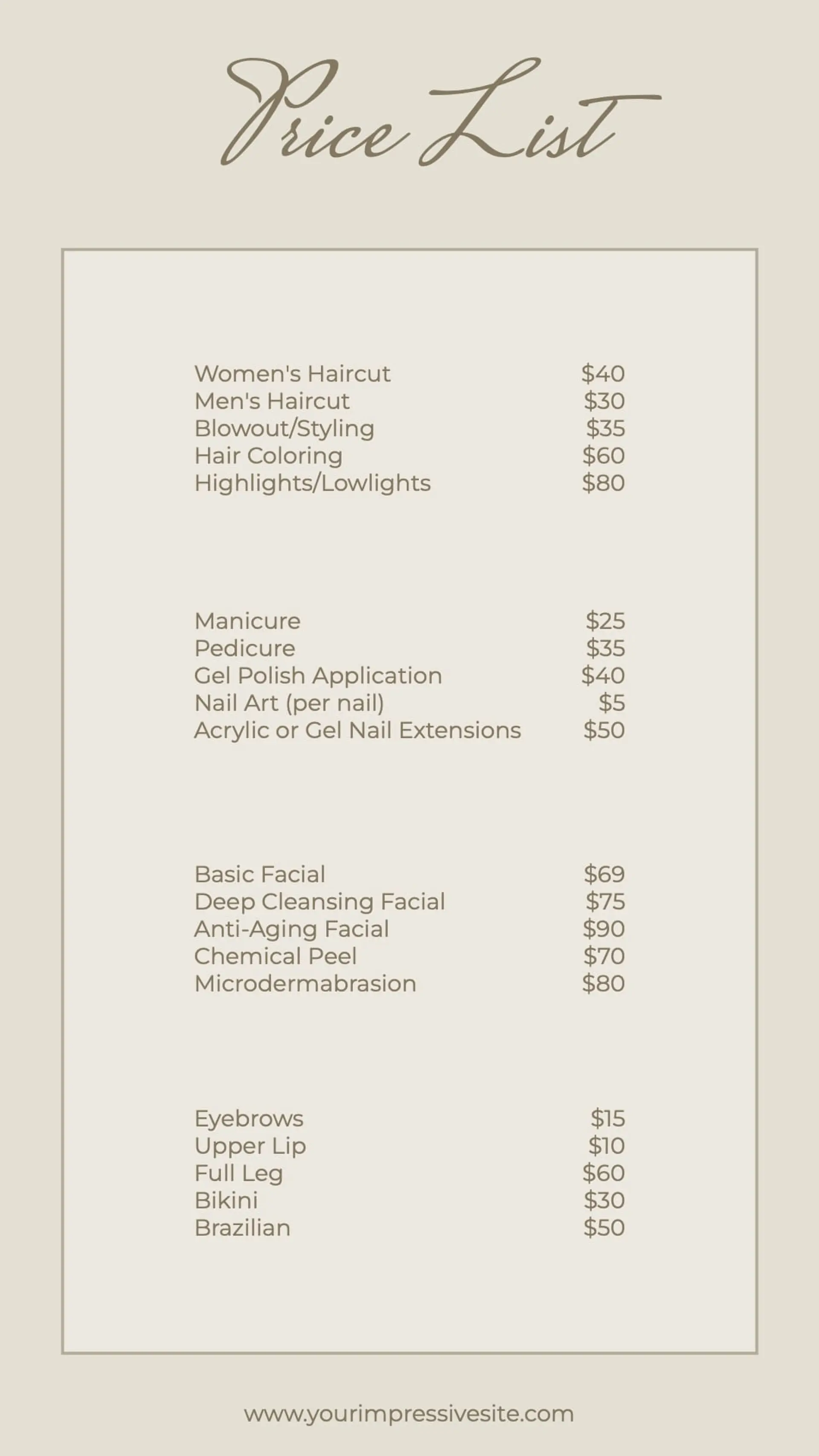819x1456 pixels.
Task: Click the Basic Facial $69 price
Action: pos(604,874)
